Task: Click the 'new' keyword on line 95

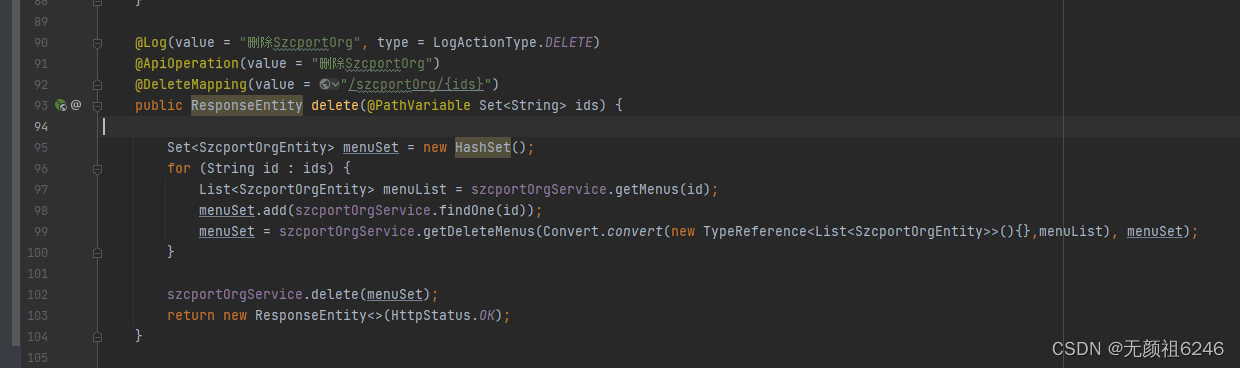Action: pos(435,147)
